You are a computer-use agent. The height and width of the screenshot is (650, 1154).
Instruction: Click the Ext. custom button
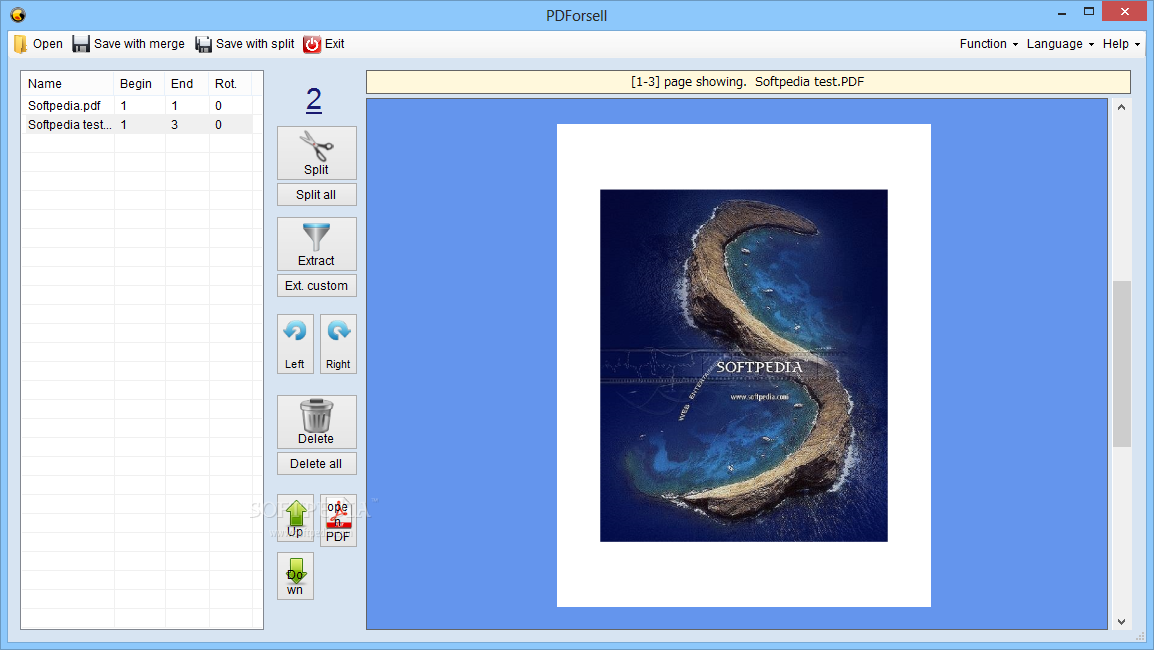pyautogui.click(x=316, y=286)
